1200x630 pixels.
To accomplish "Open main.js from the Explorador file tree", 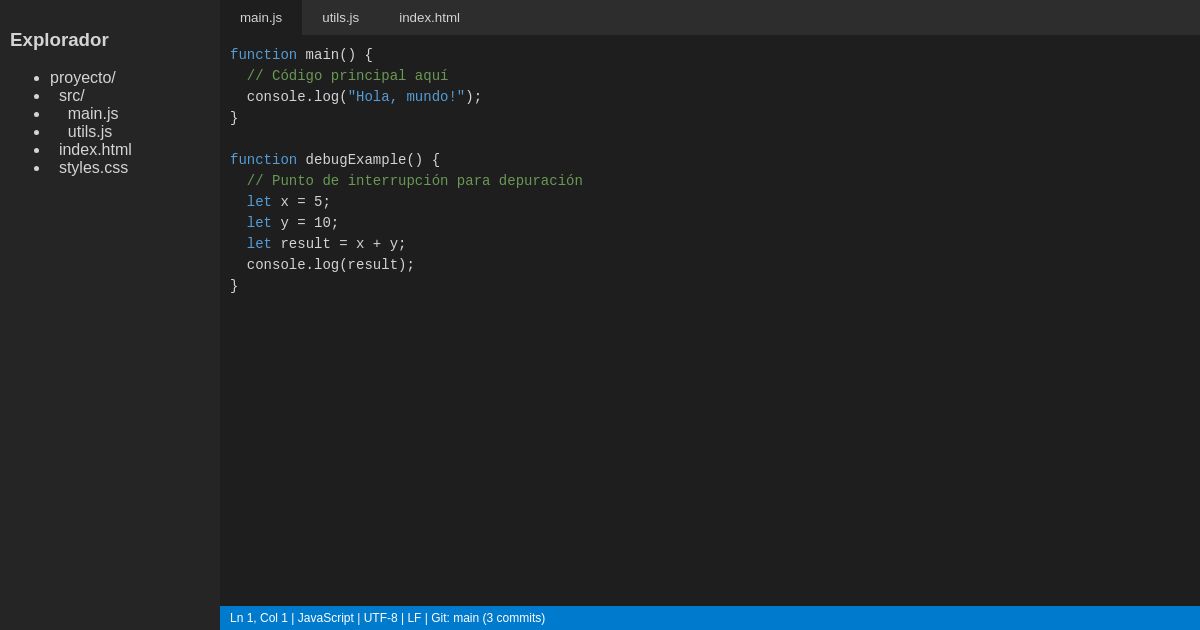I will point(93,114).
